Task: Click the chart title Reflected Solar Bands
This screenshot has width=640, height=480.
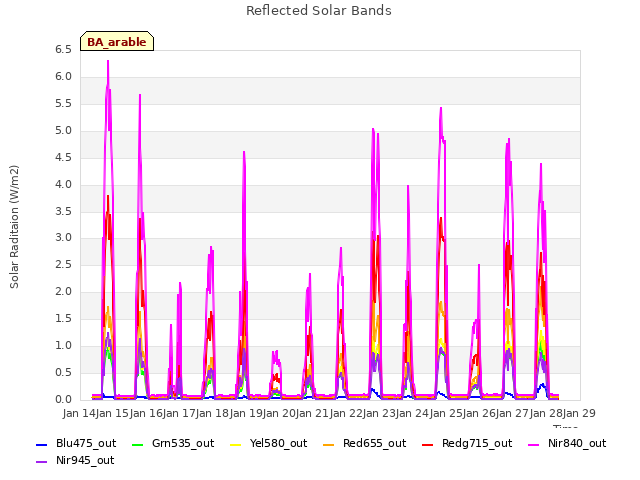Action: click(x=319, y=11)
